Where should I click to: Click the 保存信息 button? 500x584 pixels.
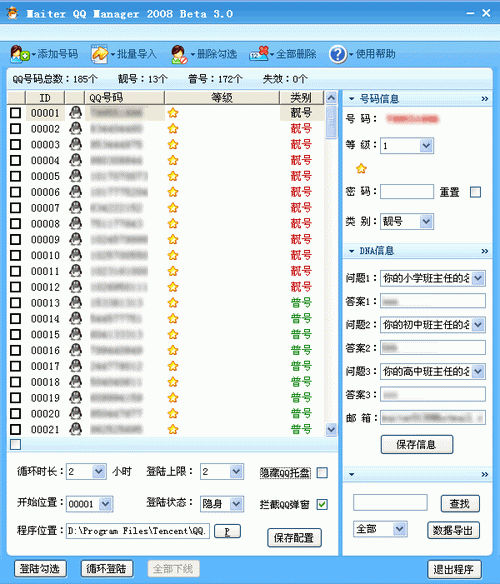tap(417, 444)
